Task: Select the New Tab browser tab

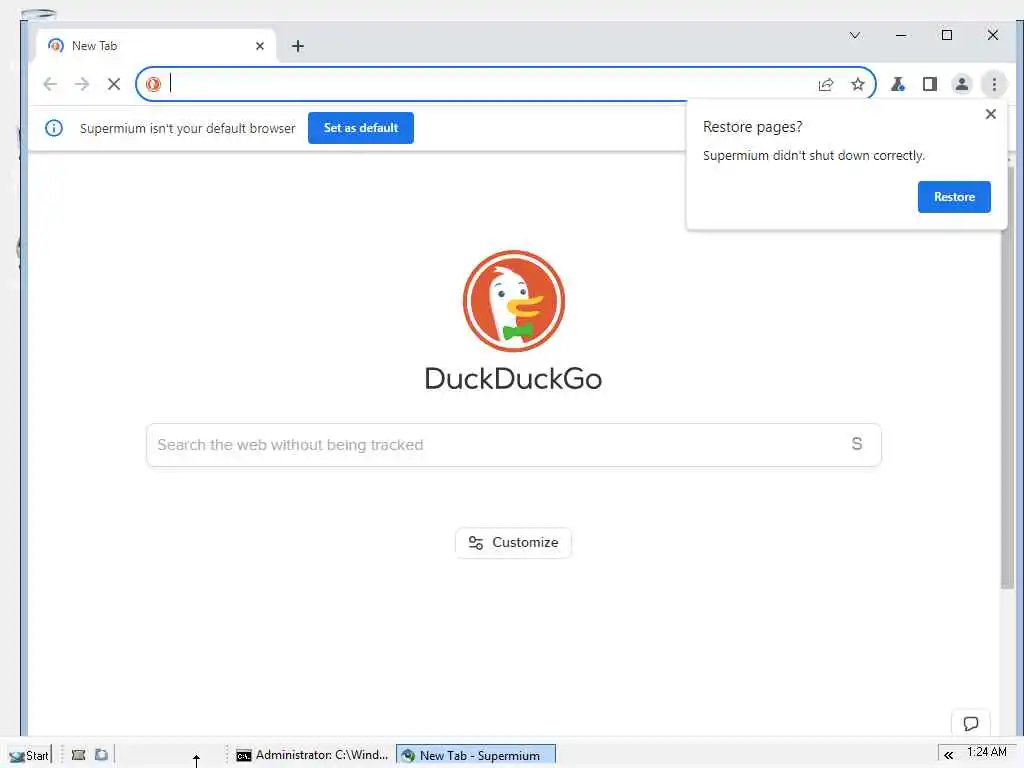Action: pyautogui.click(x=156, y=46)
